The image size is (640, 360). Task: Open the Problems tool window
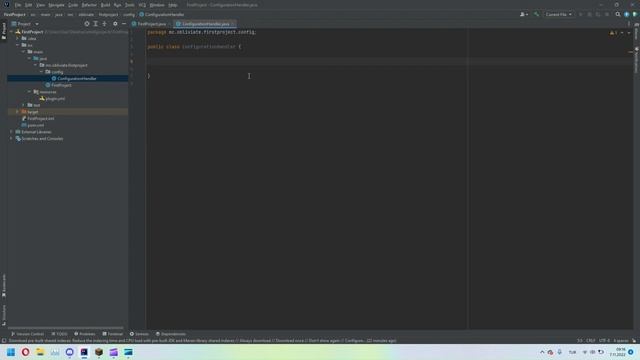tap(84, 334)
